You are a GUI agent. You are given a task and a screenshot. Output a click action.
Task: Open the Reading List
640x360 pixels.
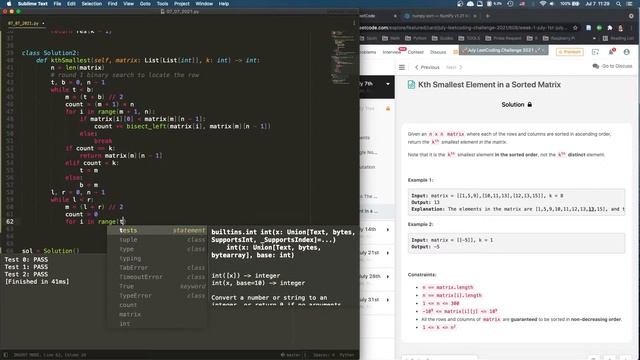click(x=619, y=38)
